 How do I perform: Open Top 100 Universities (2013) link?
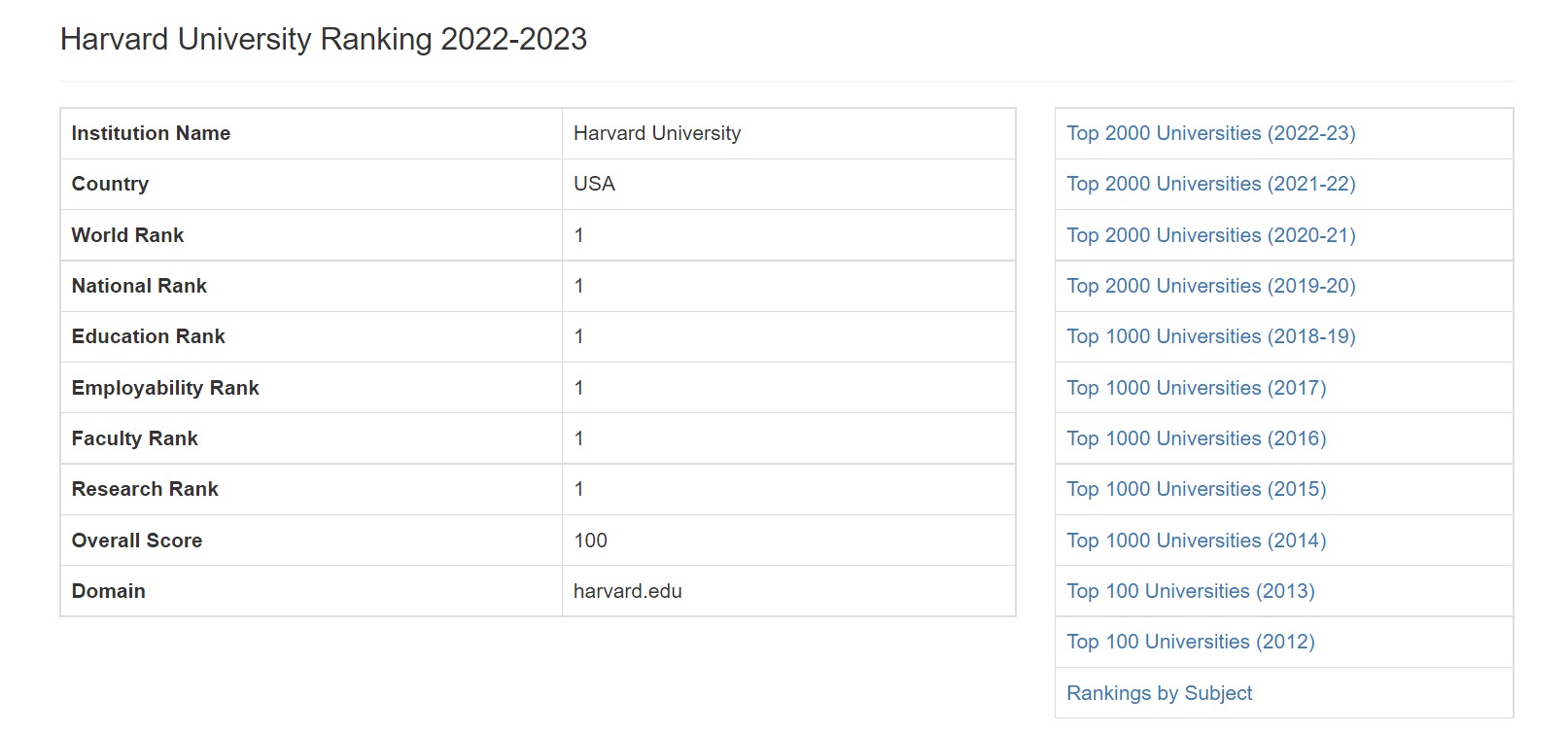[x=1190, y=591]
